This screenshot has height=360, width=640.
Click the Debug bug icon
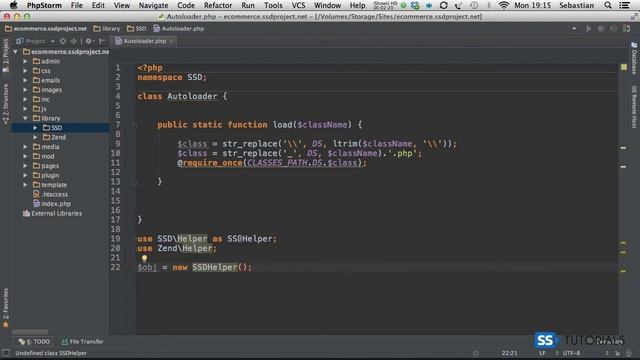[601, 29]
